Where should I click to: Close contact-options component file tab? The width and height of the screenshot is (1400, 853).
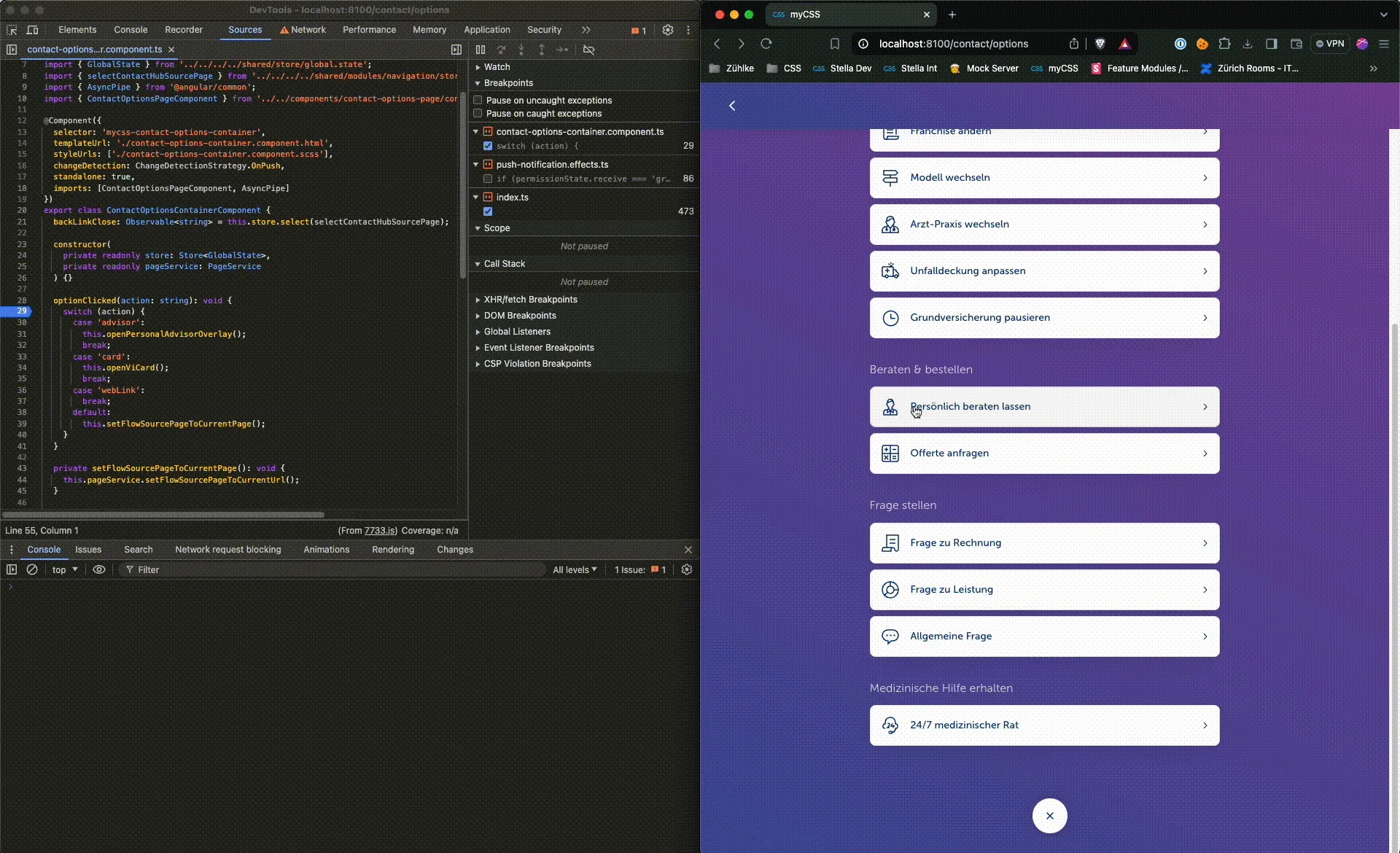171,50
